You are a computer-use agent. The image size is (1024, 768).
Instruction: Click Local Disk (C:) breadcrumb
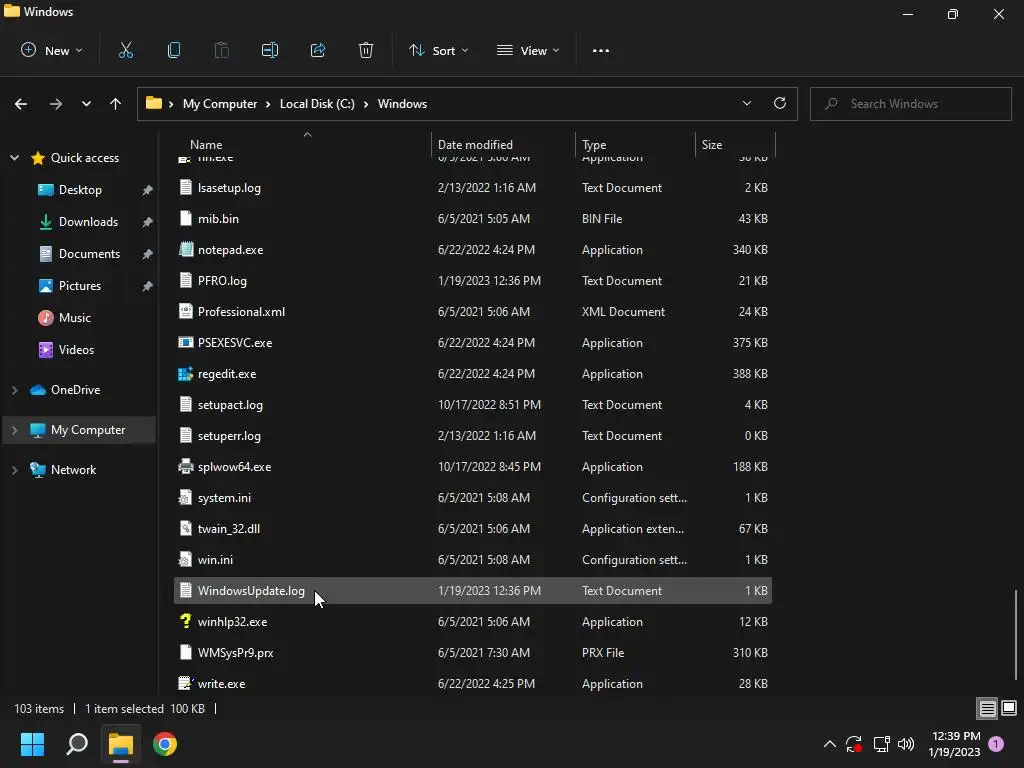(x=317, y=104)
